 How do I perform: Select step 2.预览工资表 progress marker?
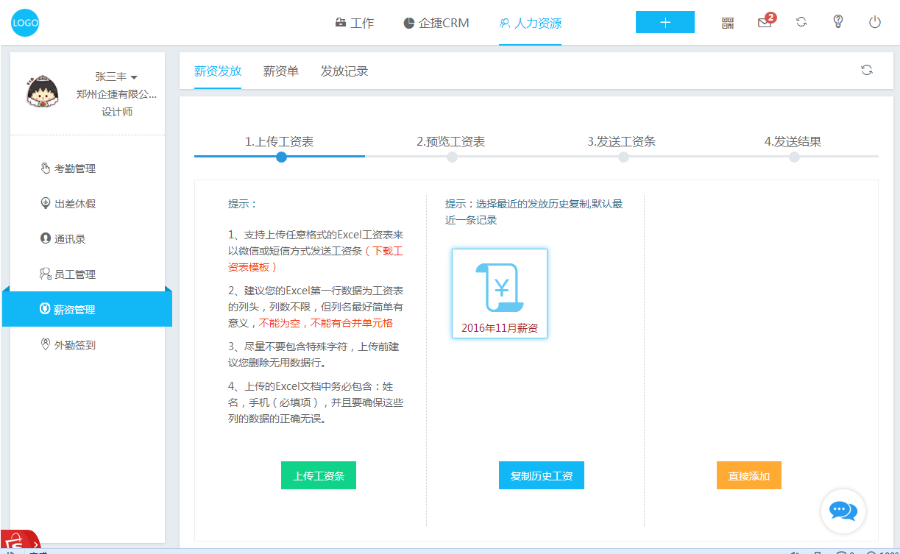(x=452, y=157)
